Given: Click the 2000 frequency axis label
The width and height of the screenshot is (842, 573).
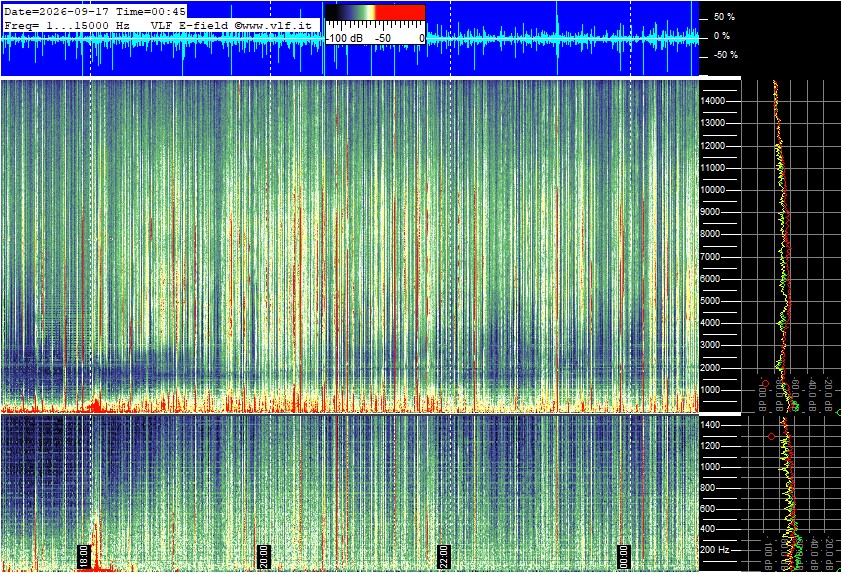Looking at the screenshot, I should 710,368.
